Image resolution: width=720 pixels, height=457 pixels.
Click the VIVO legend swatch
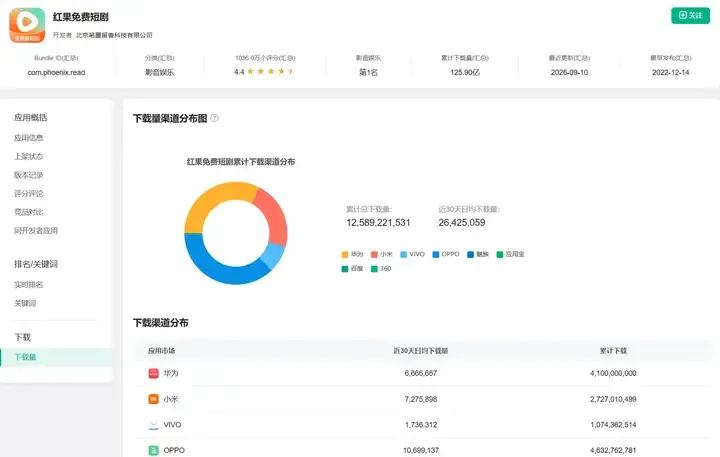click(x=404, y=254)
